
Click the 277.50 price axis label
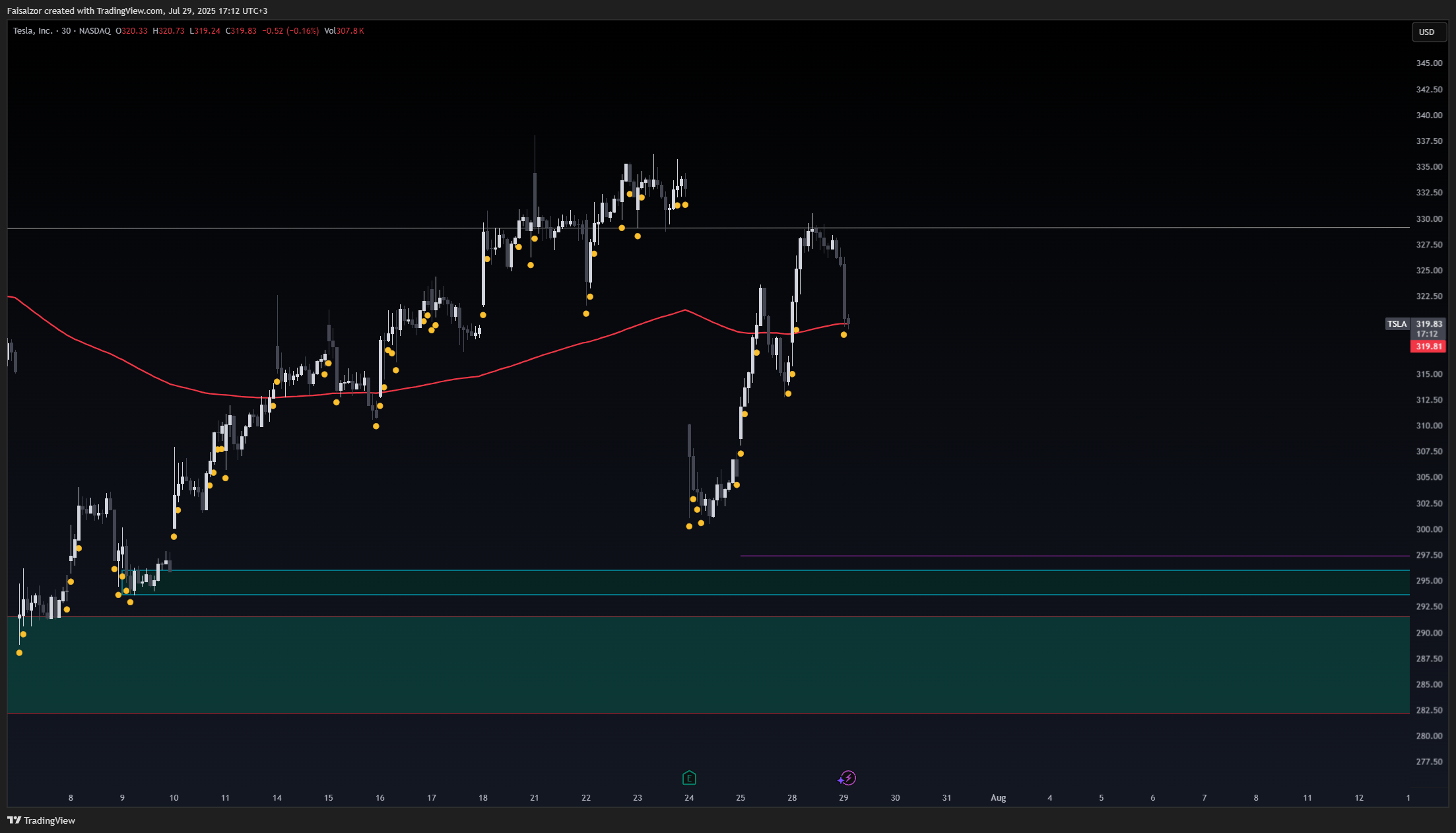[x=1428, y=762]
